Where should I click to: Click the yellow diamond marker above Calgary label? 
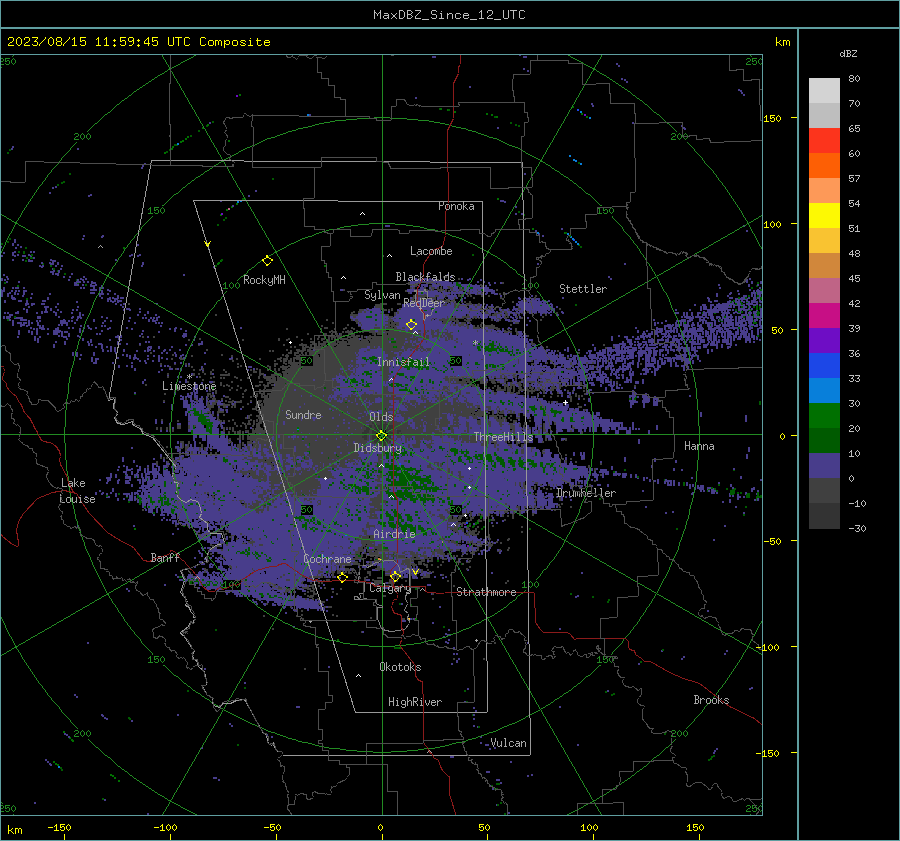click(x=395, y=576)
